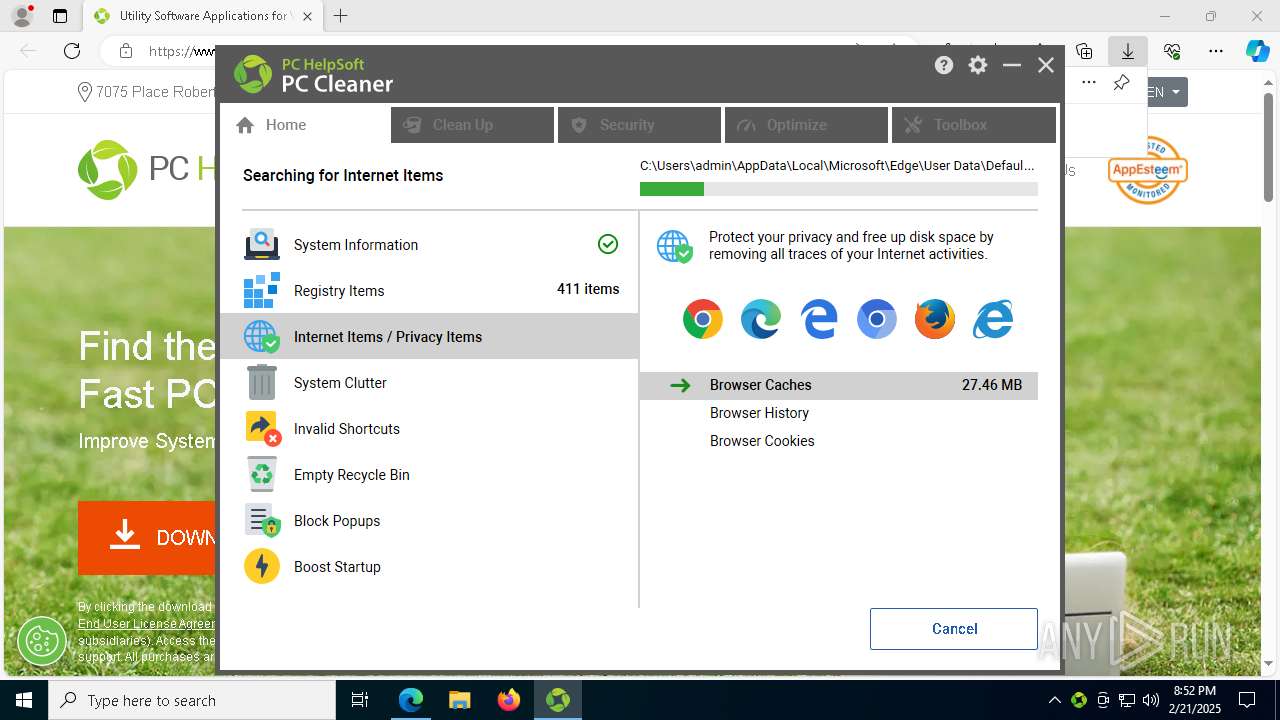Click the Block Popups shield icon

coord(262,520)
